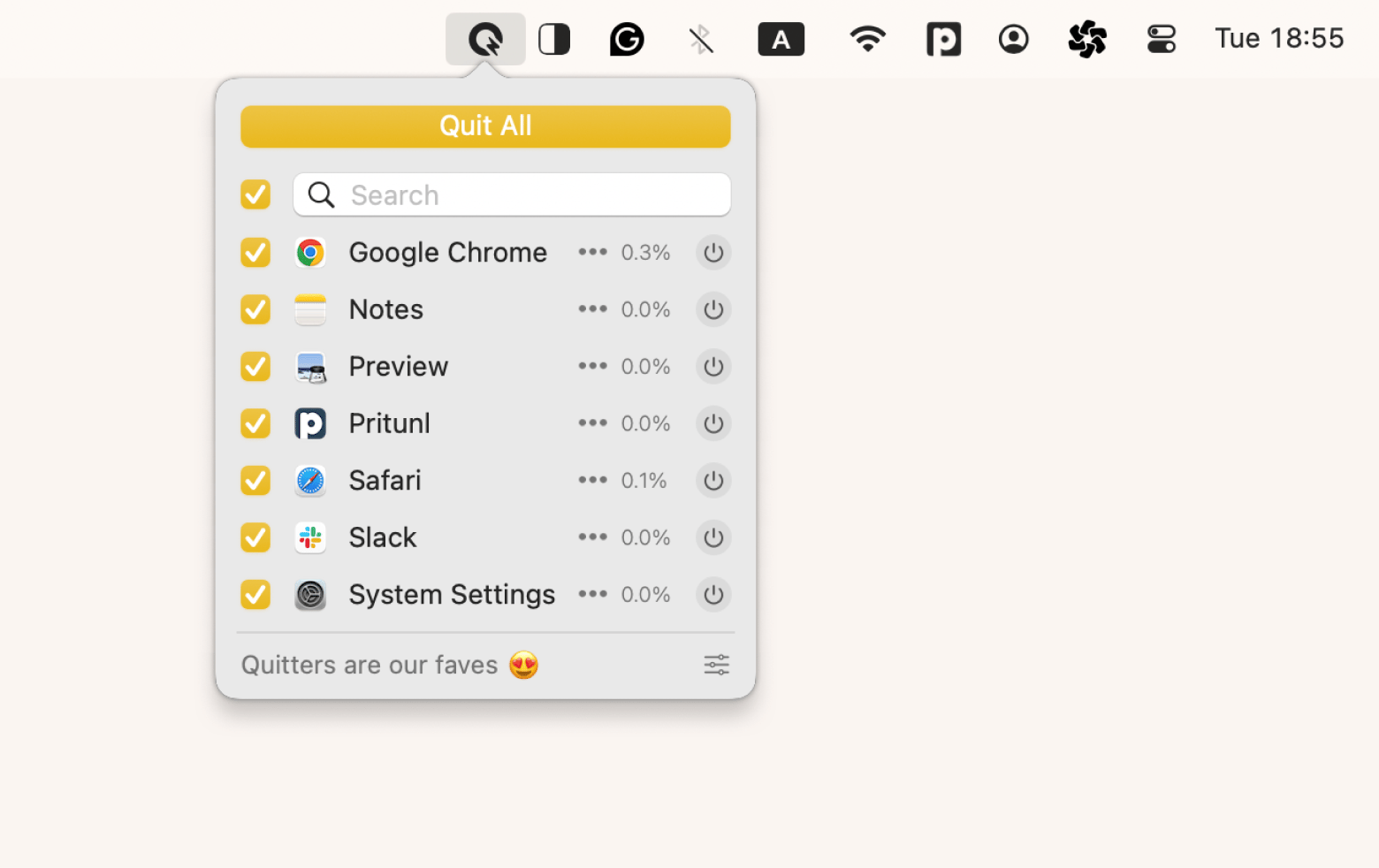Image resolution: width=1379 pixels, height=868 pixels.
Task: Quit Google Chrome with its power button
Action: click(713, 253)
